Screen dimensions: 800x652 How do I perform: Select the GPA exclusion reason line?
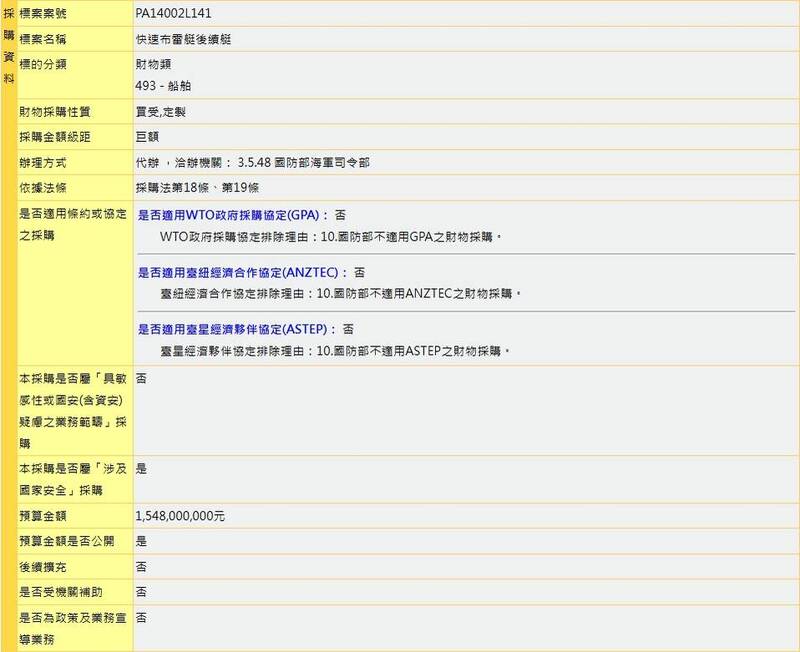pyautogui.click(x=331, y=237)
